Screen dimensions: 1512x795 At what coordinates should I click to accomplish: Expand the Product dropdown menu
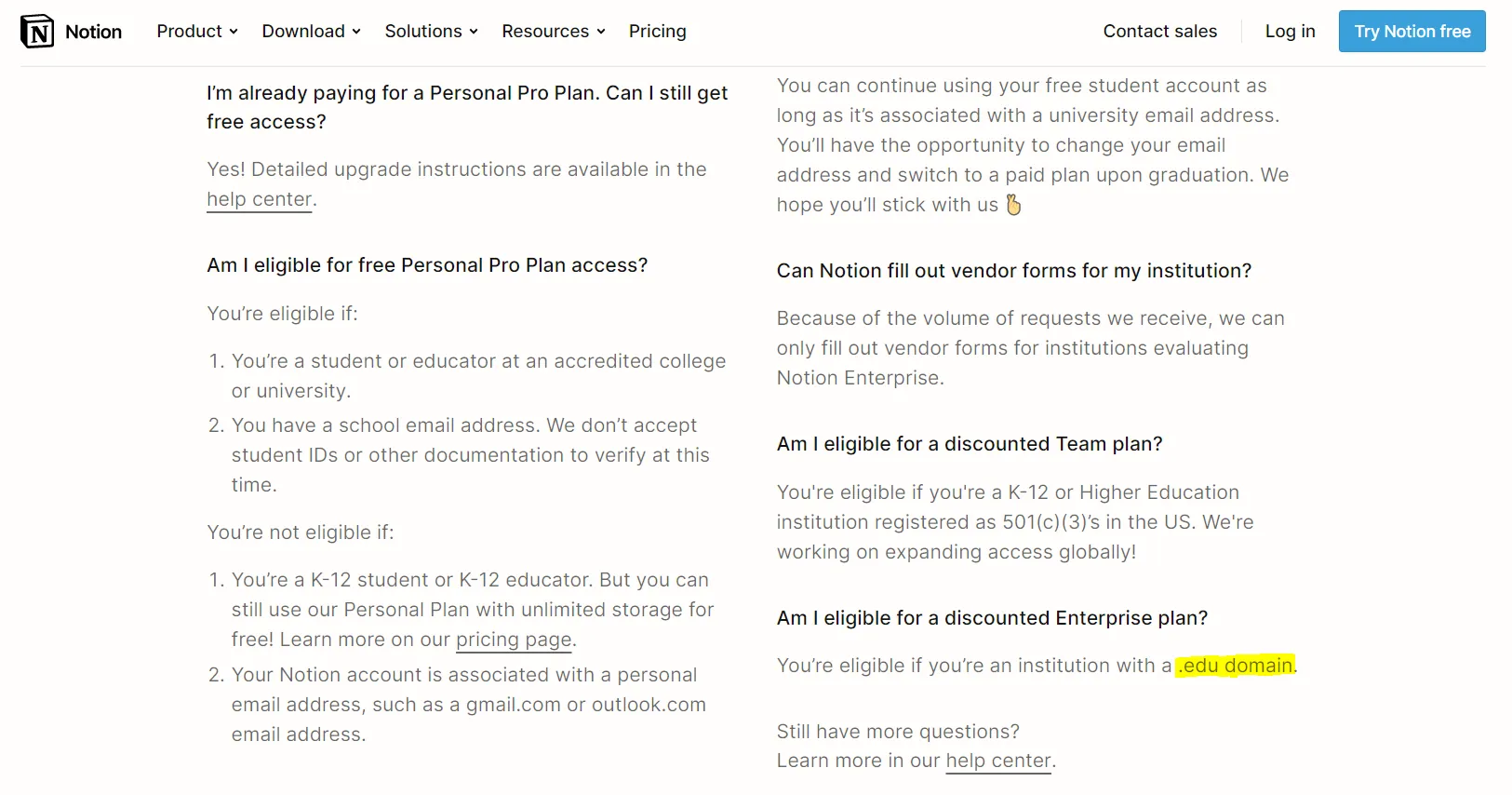(x=197, y=32)
